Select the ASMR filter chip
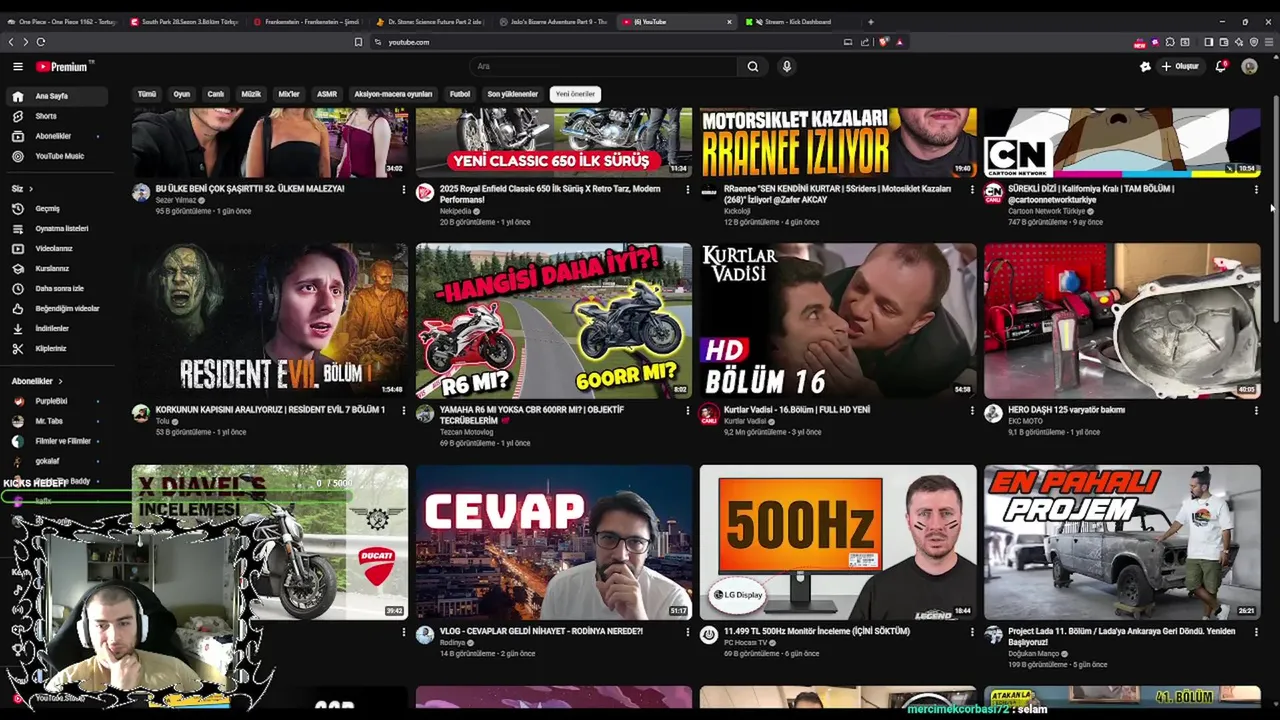The image size is (1280, 720). point(327,94)
